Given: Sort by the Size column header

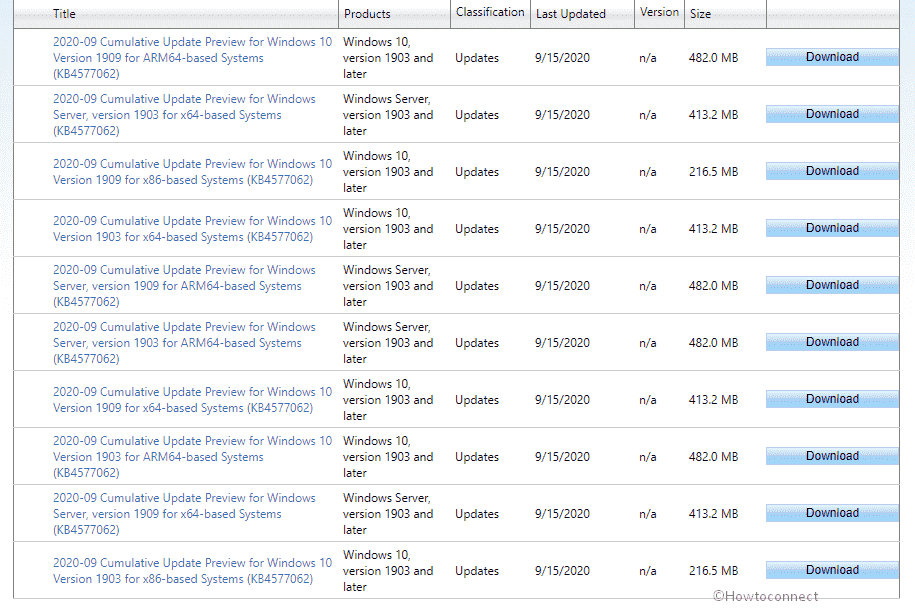Looking at the screenshot, I should tap(700, 14).
